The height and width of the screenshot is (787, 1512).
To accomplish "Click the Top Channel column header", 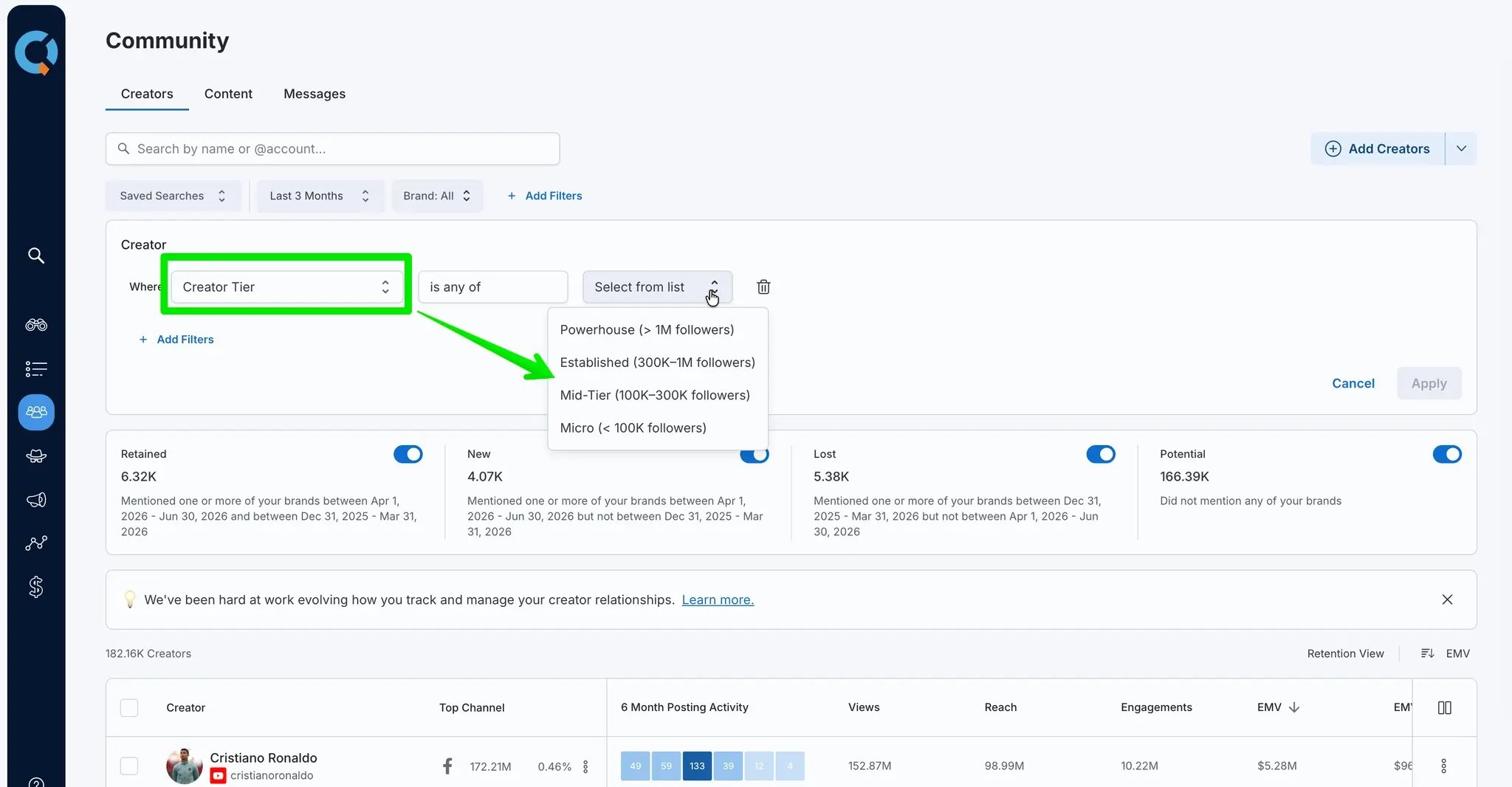I will [472, 707].
